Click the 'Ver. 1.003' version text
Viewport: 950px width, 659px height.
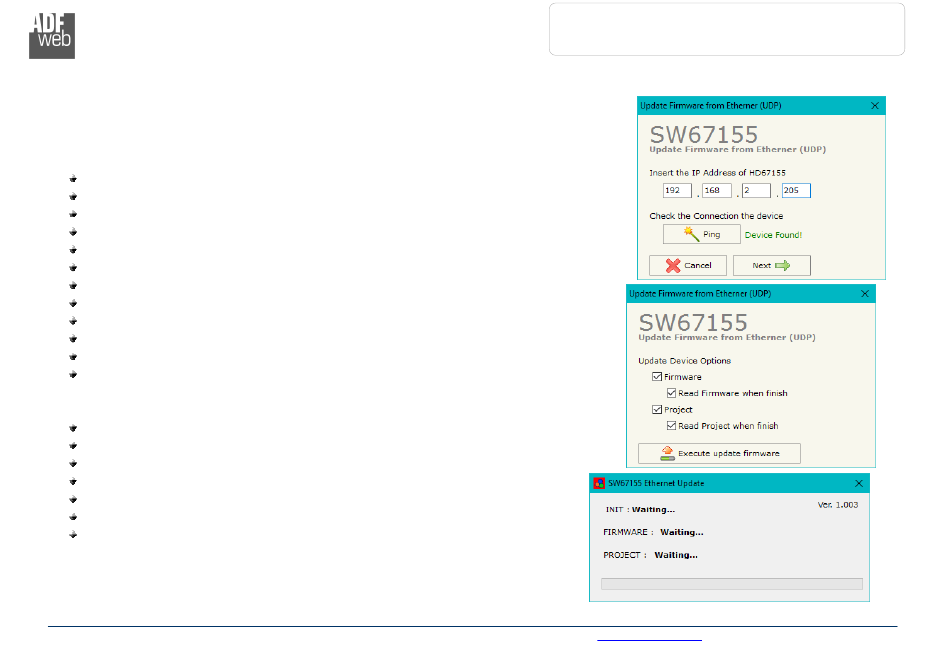(x=838, y=505)
